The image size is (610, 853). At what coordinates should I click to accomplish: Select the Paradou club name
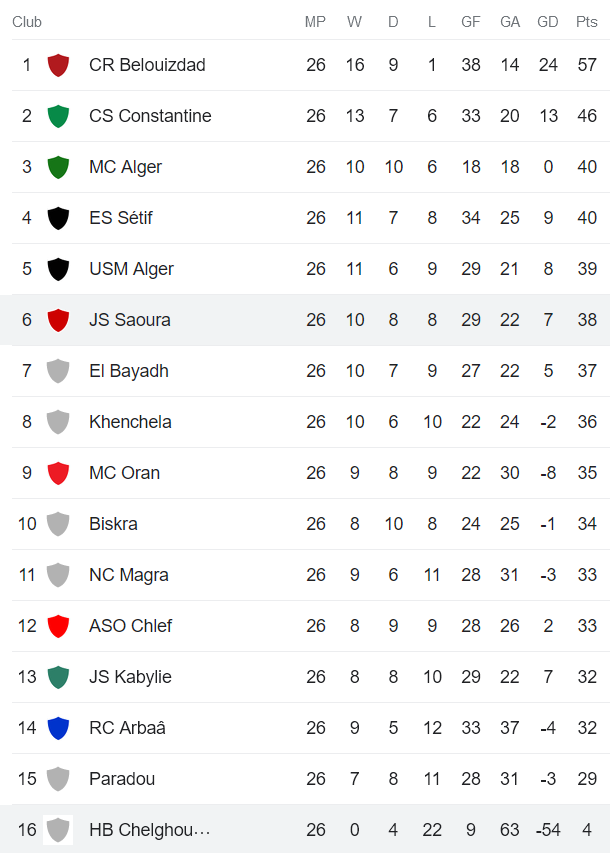pos(122,779)
